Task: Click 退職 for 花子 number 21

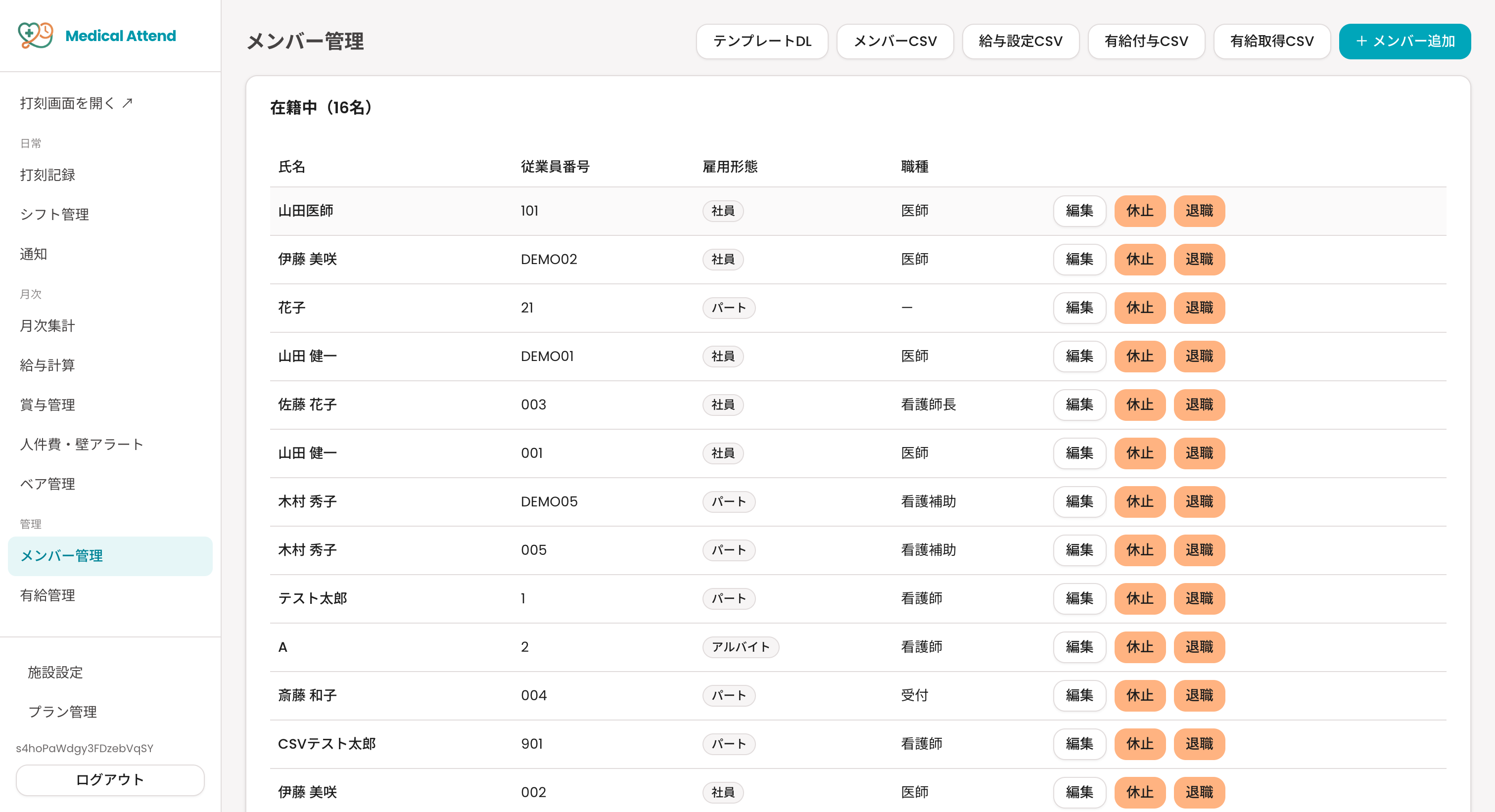Action: click(1199, 308)
